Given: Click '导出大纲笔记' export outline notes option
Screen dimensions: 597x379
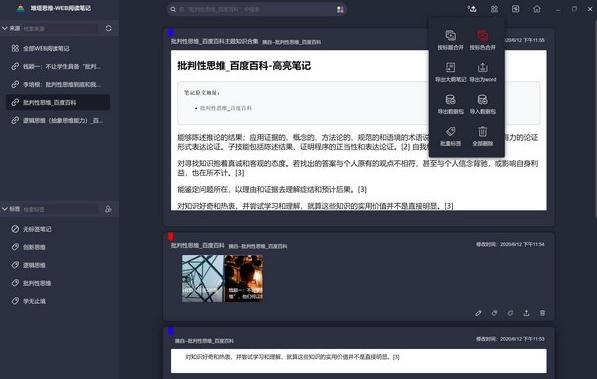Looking at the screenshot, I should (x=450, y=72).
